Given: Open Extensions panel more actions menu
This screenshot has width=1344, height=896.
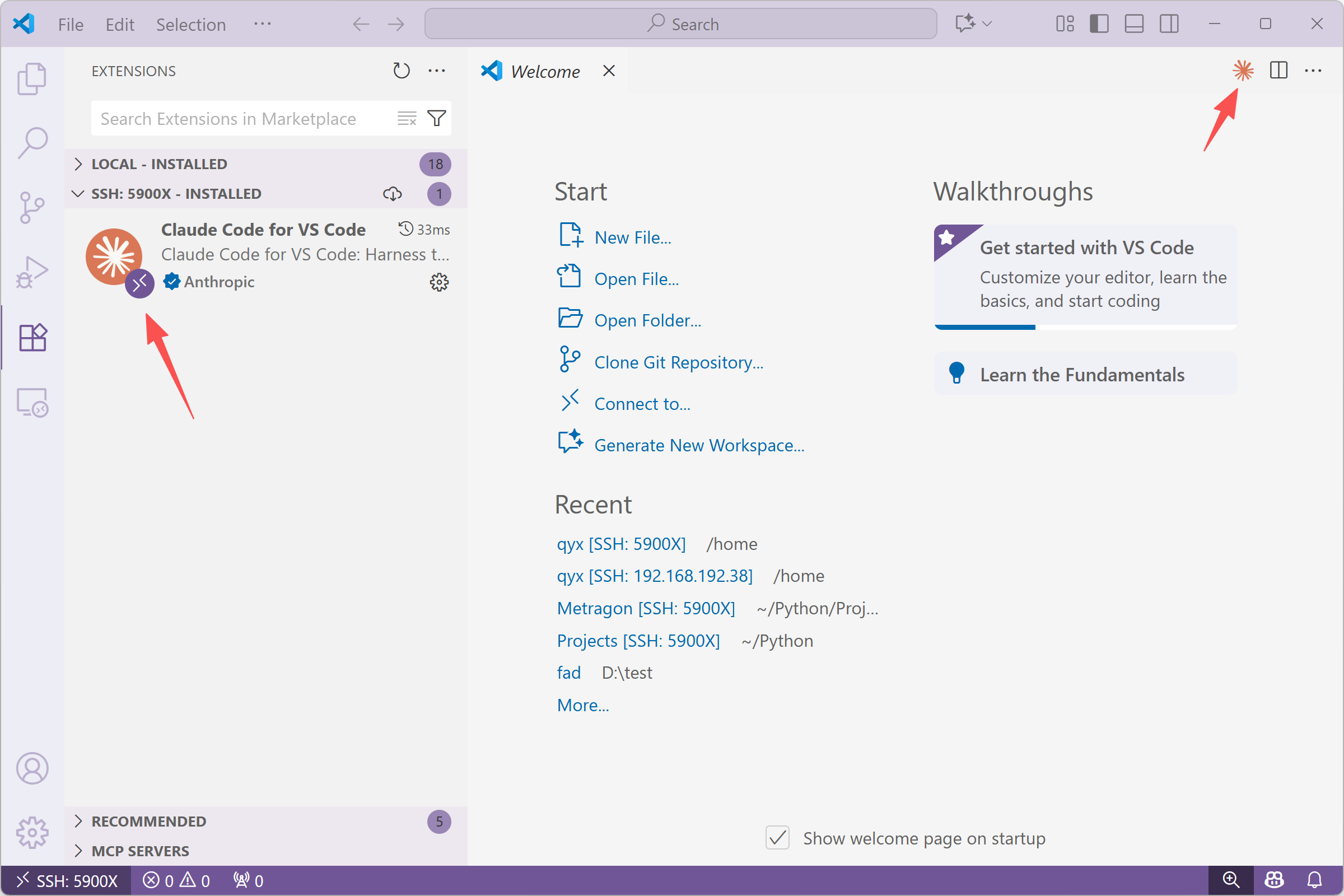Looking at the screenshot, I should (x=437, y=71).
